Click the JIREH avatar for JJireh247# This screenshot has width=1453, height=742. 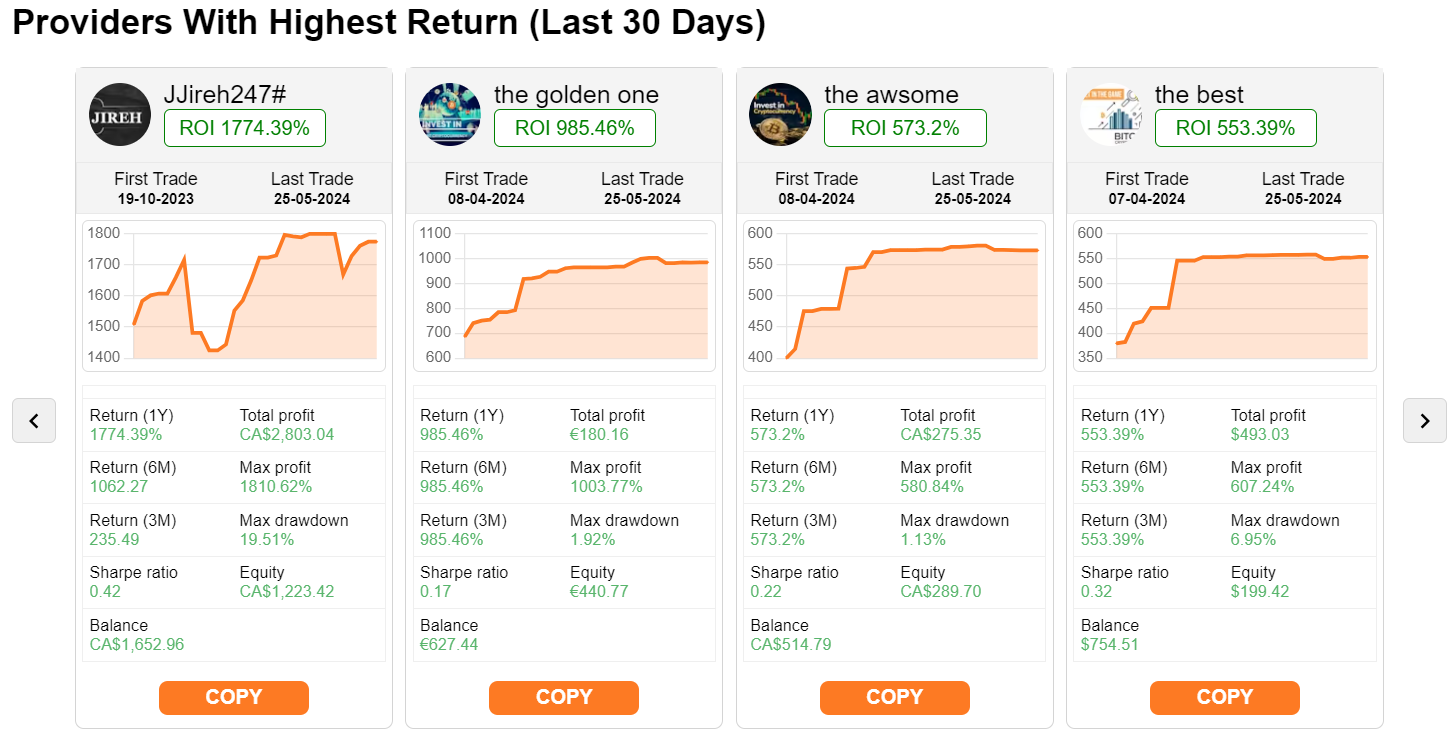[119, 114]
